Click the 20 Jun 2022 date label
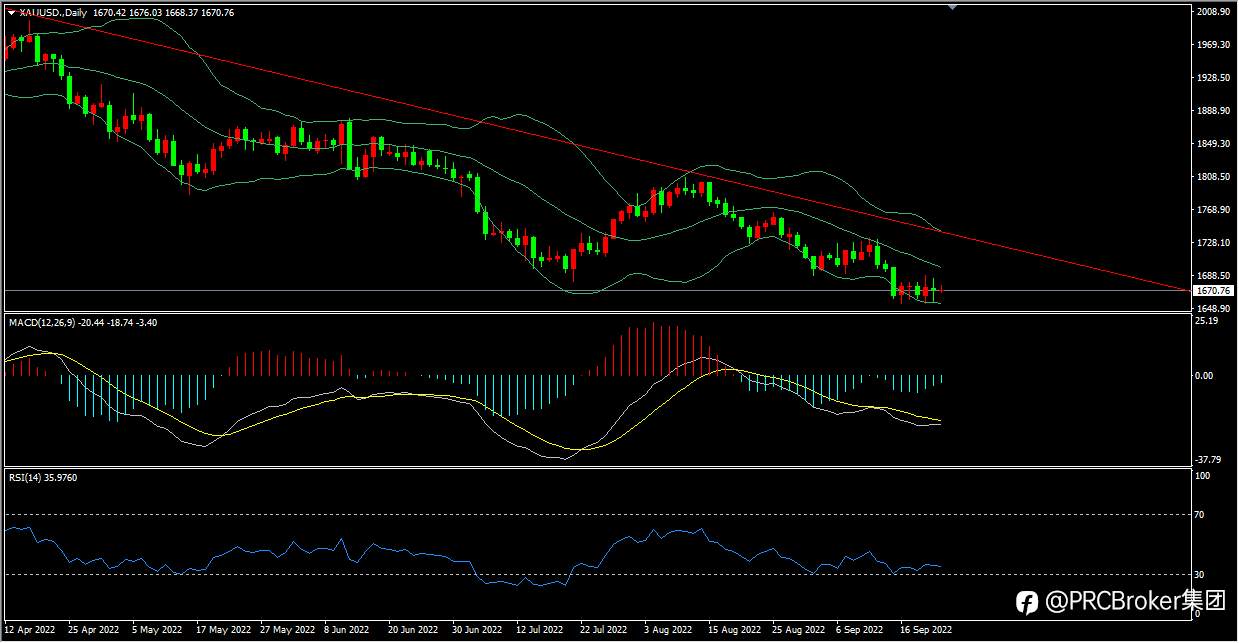 tap(414, 631)
